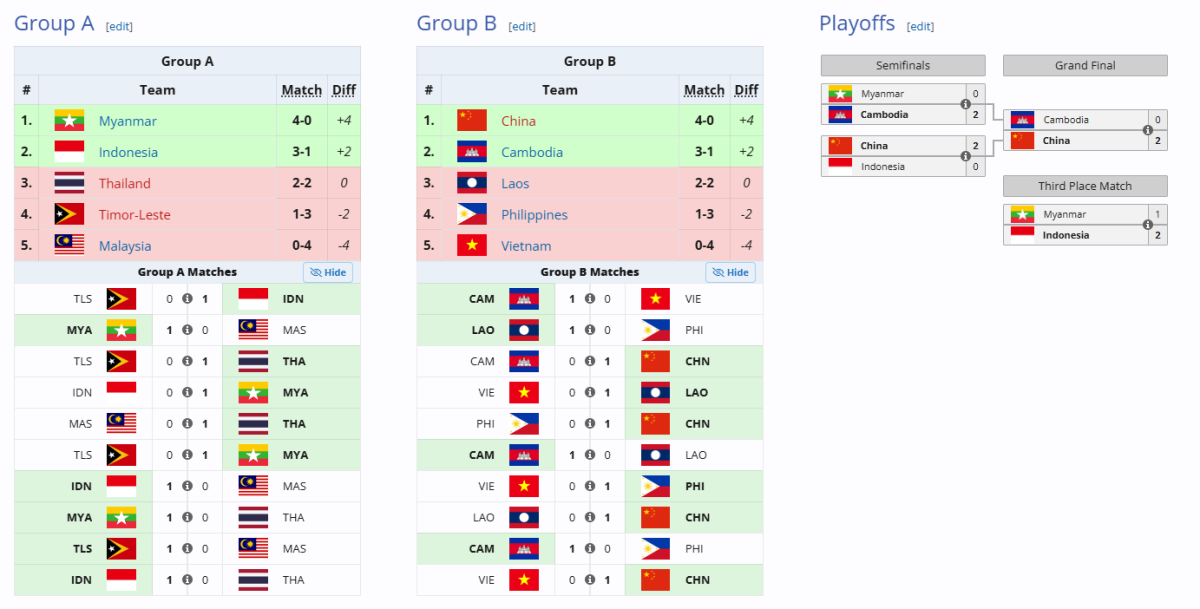Edit the Playoffs section
The height and width of the screenshot is (609, 1200).
(x=920, y=26)
